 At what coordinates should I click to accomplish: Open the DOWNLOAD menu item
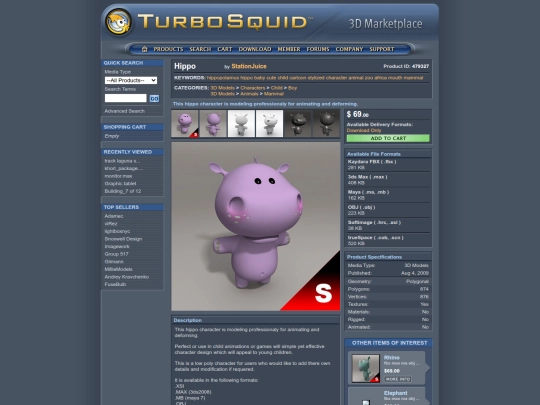[255, 49]
